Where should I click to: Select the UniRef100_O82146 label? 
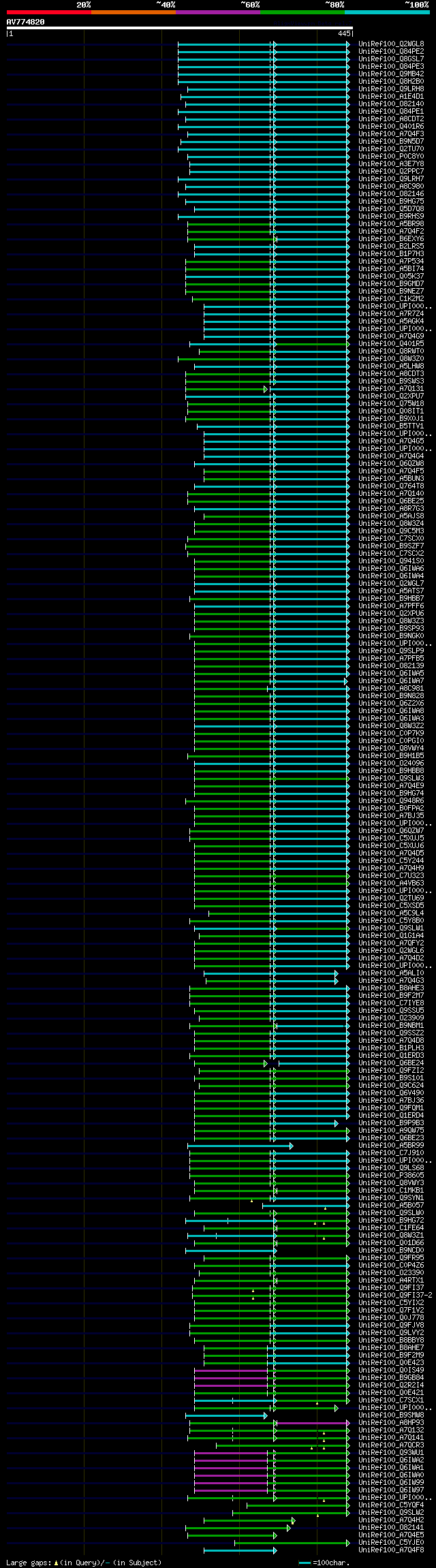(391, 194)
